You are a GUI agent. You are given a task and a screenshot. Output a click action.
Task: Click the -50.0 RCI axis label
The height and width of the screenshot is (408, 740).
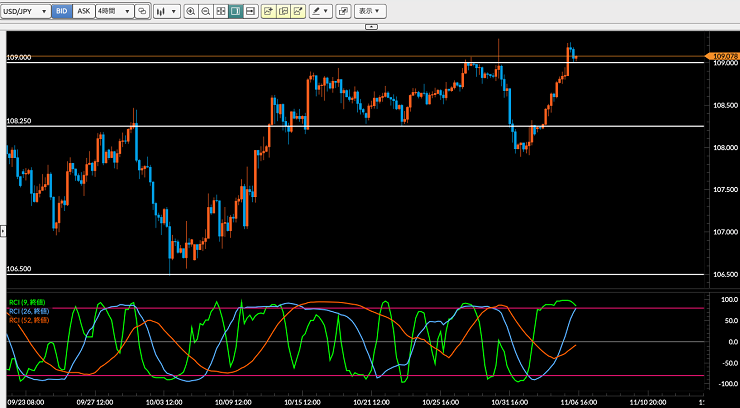729,363
